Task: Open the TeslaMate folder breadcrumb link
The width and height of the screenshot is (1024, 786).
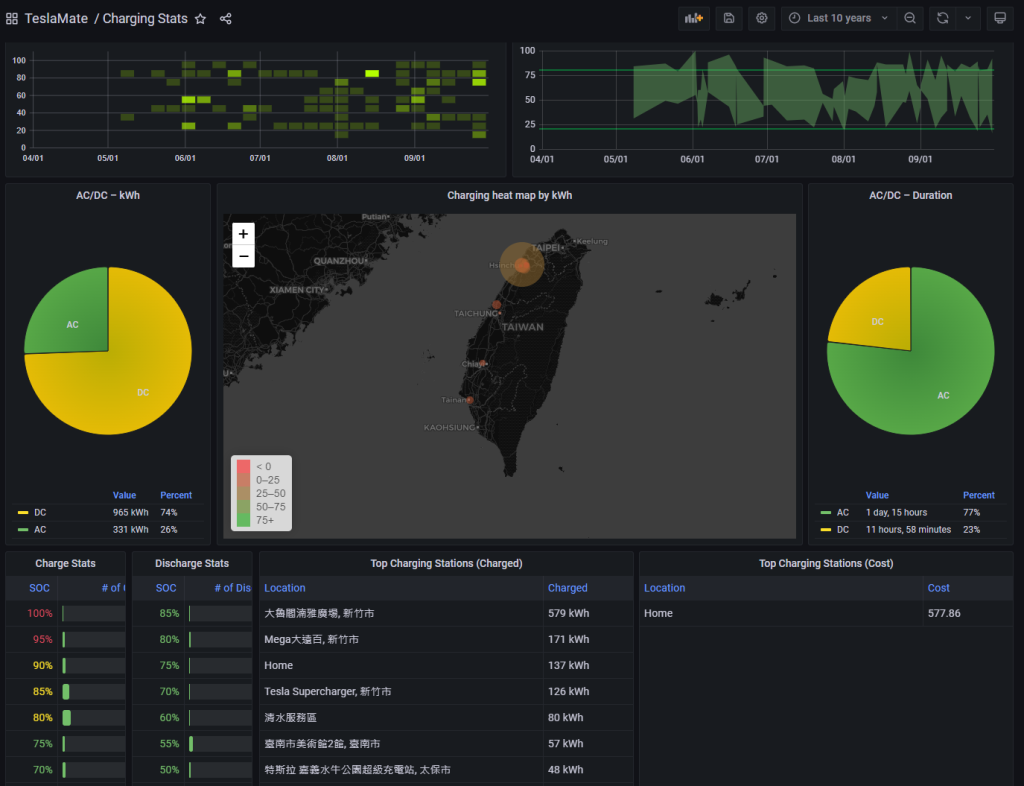Action: click(x=56, y=19)
